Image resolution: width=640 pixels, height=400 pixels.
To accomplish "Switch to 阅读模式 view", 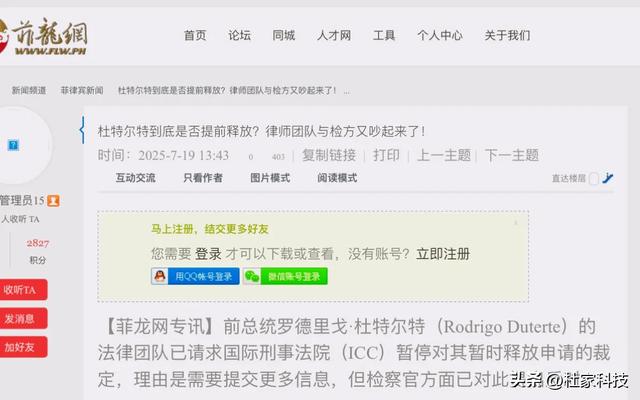I will pyautogui.click(x=337, y=178).
